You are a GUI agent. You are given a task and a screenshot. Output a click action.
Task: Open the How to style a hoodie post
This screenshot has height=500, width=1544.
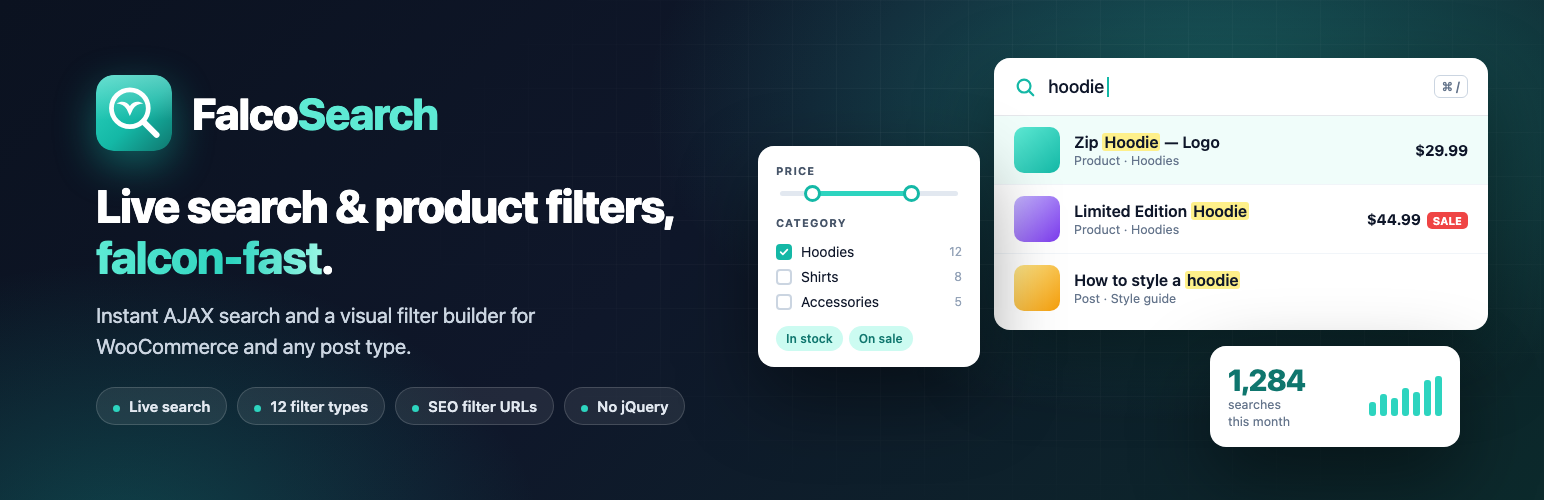click(1241, 288)
